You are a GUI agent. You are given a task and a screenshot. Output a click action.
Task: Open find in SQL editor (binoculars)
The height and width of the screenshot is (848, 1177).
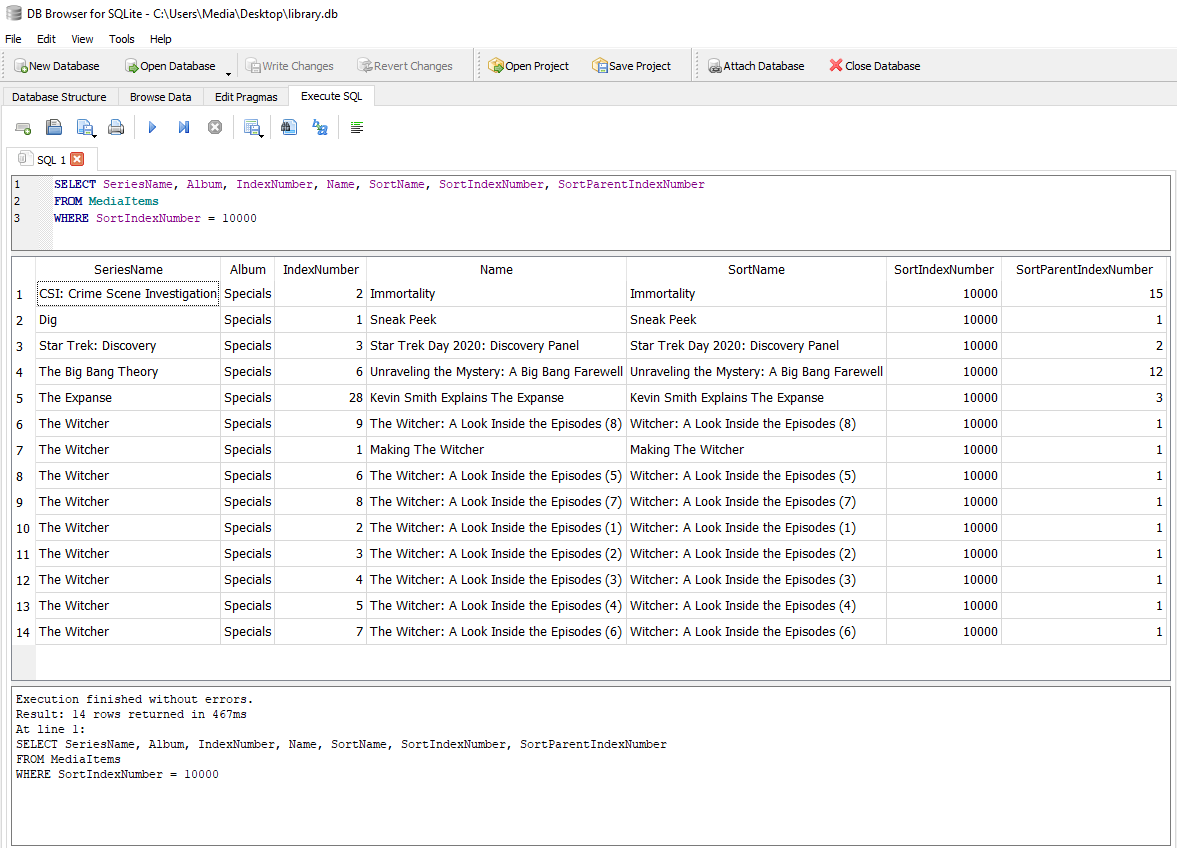click(289, 128)
